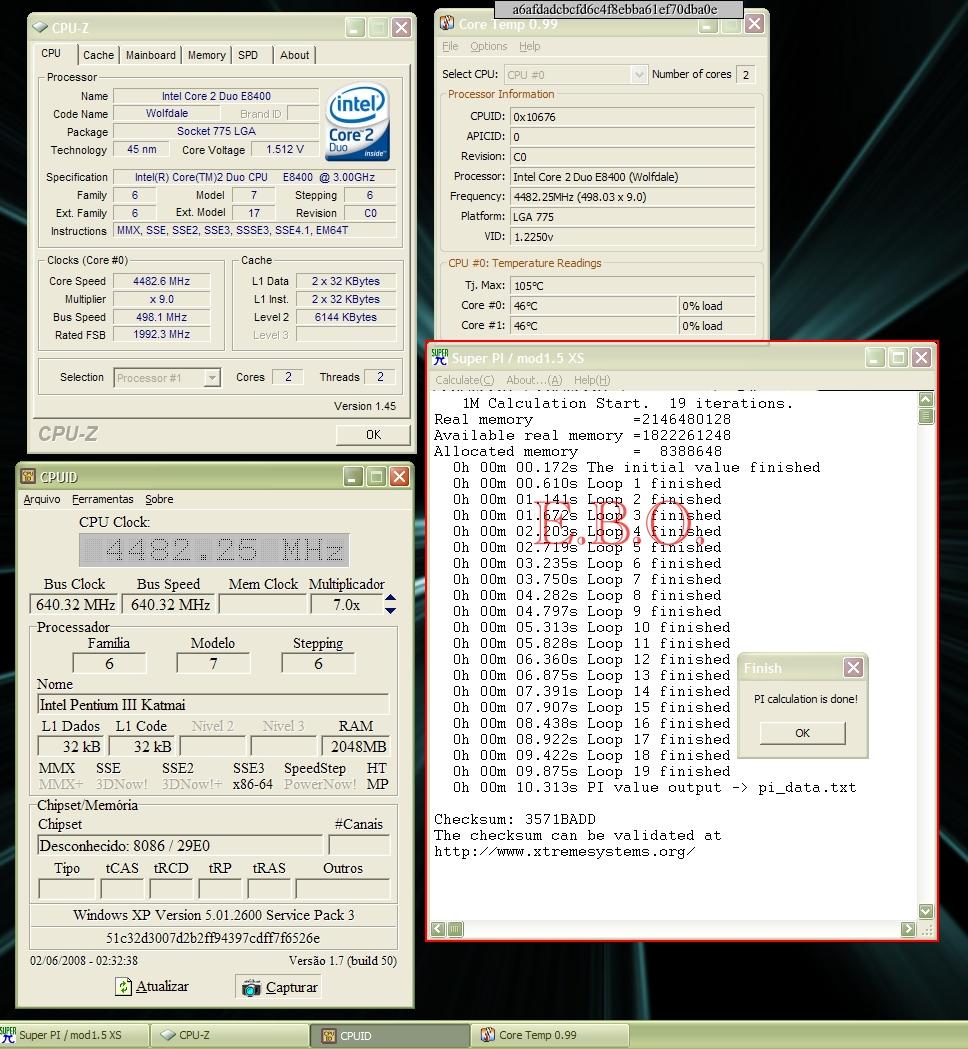Click the Mem Clock empty field
Viewport: 968px width, 1049px height.
point(263,605)
